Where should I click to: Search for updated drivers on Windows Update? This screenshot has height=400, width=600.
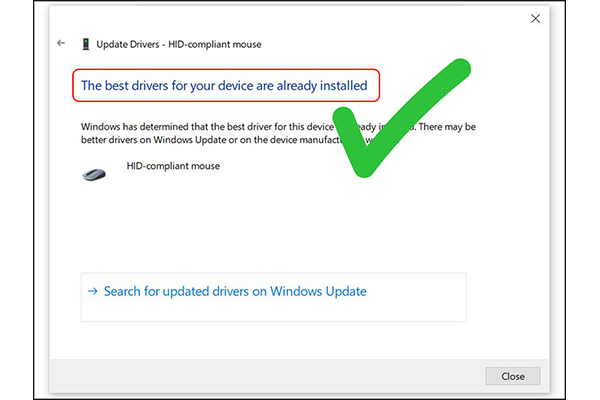click(274, 297)
